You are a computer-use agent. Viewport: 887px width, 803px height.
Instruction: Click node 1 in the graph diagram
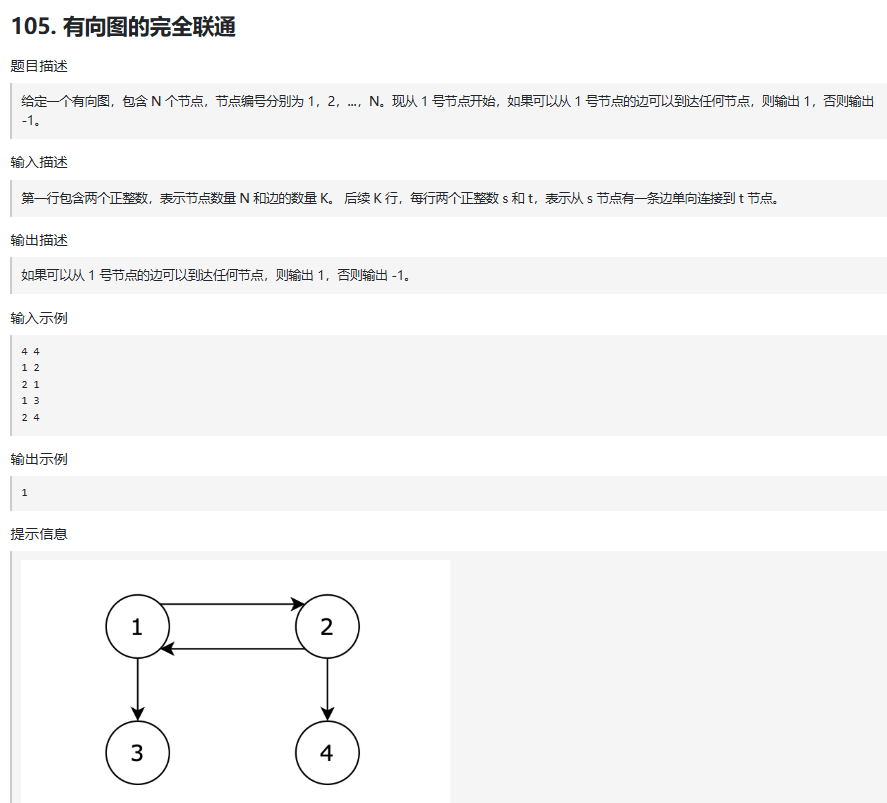tap(137, 627)
